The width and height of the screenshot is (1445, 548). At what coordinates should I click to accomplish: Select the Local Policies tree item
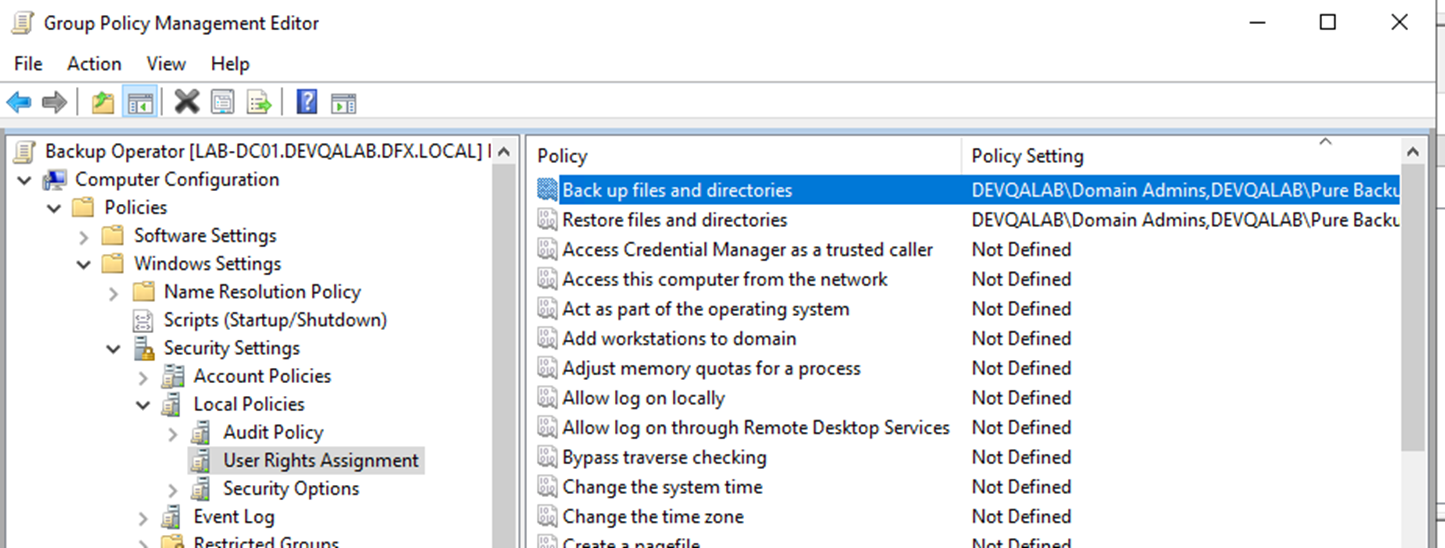click(x=249, y=404)
